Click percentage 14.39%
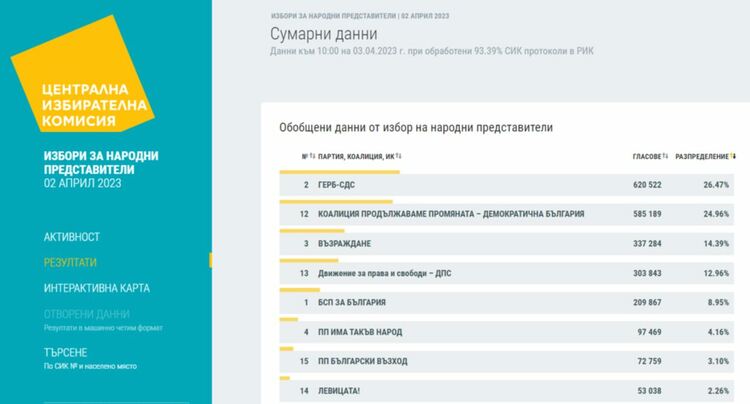This screenshot has width=750, height=404. (x=716, y=243)
